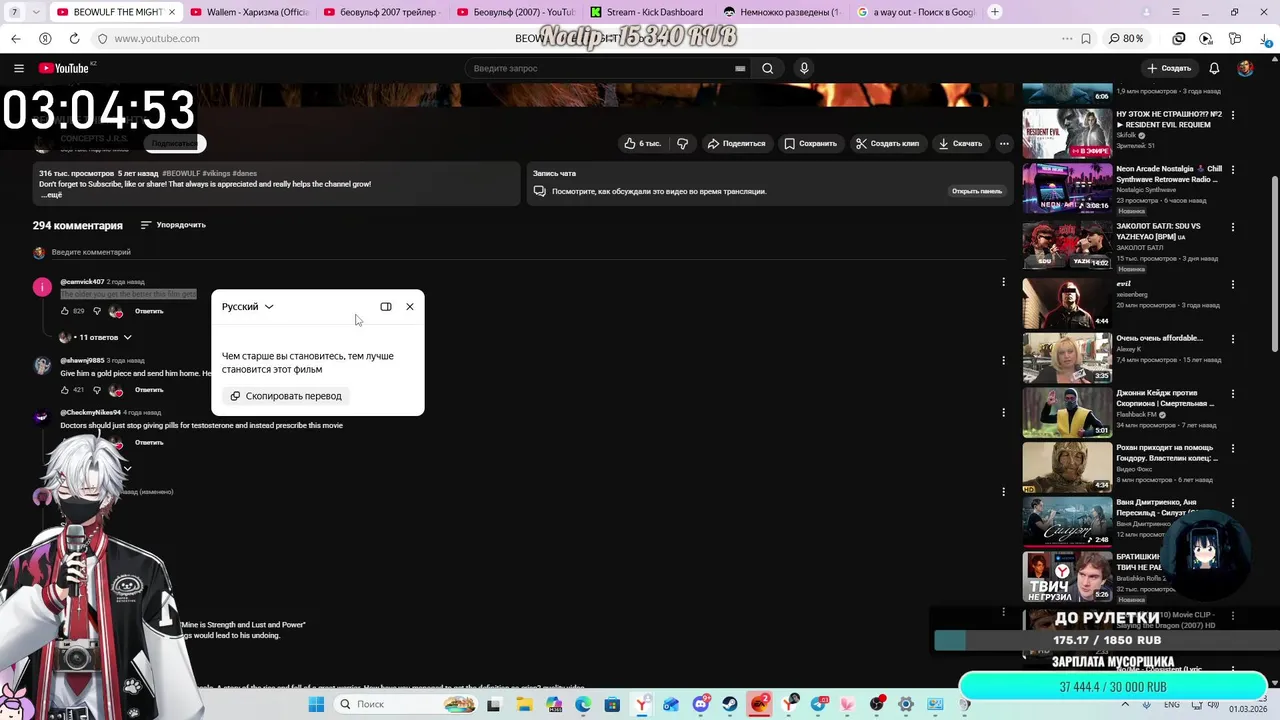Screen dimensions: 1280x720
Task: Like the comment by @camvick407
Action: coord(66,311)
